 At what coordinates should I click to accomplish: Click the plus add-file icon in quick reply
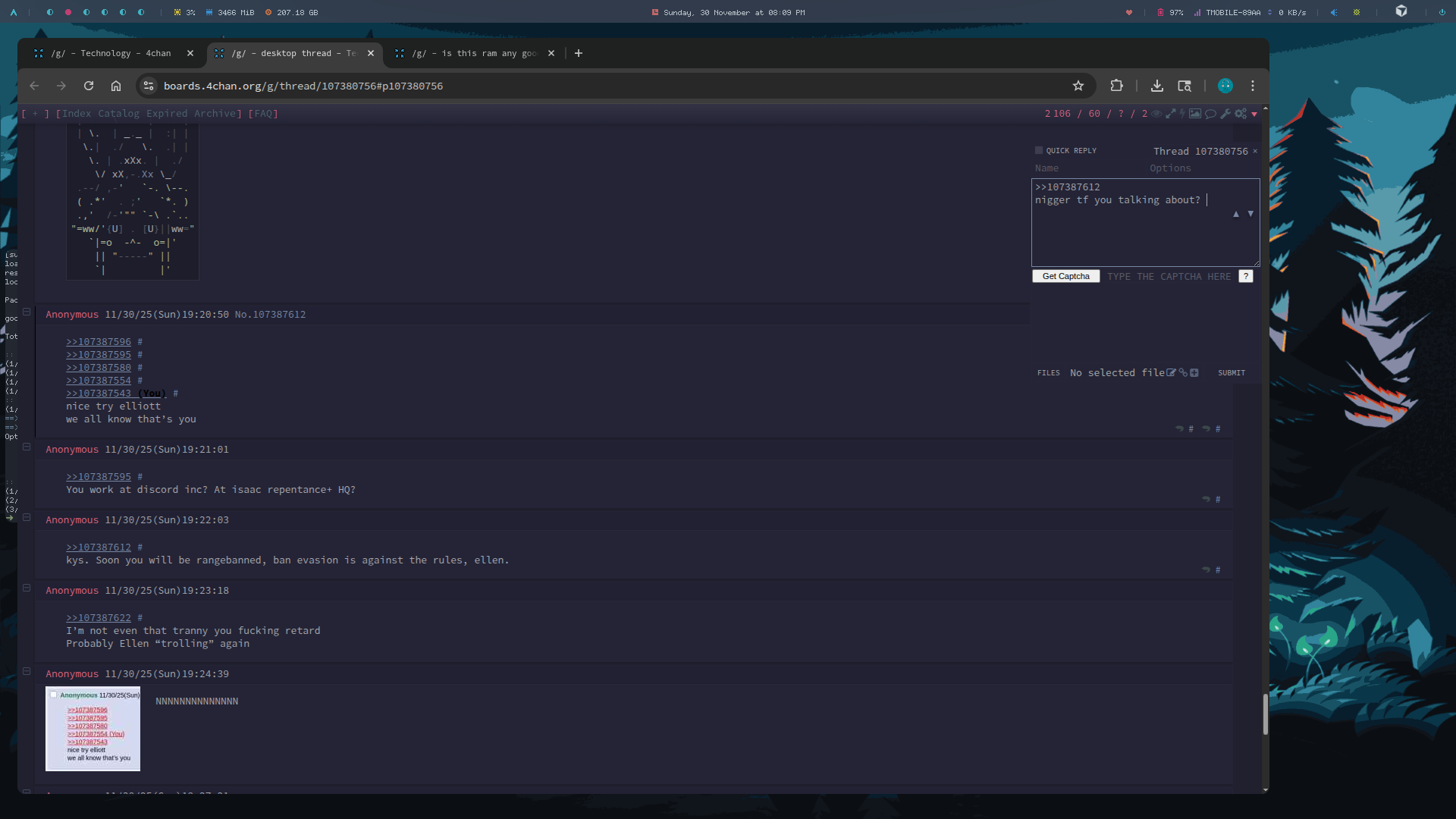coord(1194,372)
